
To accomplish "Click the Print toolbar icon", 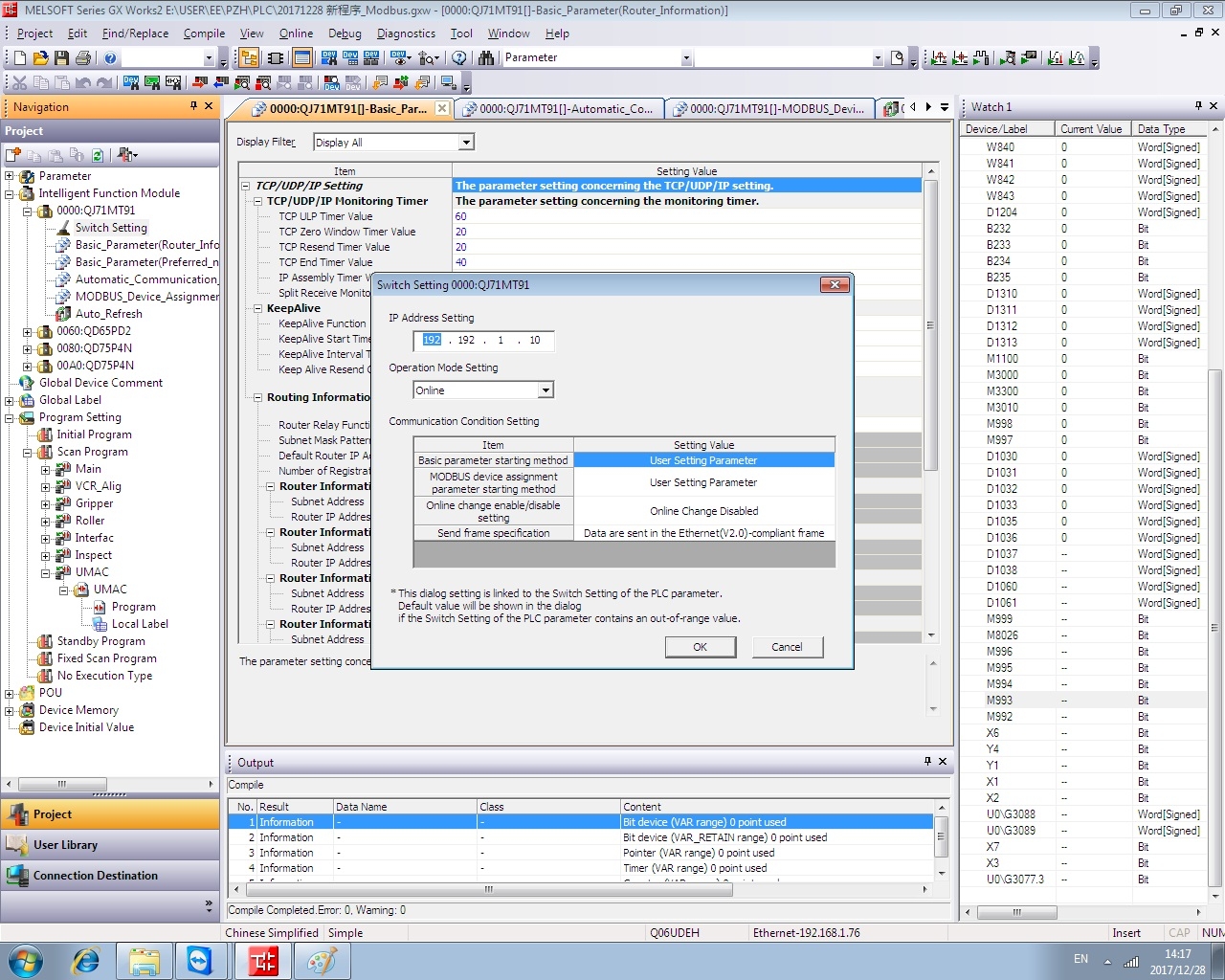I will [x=82, y=58].
